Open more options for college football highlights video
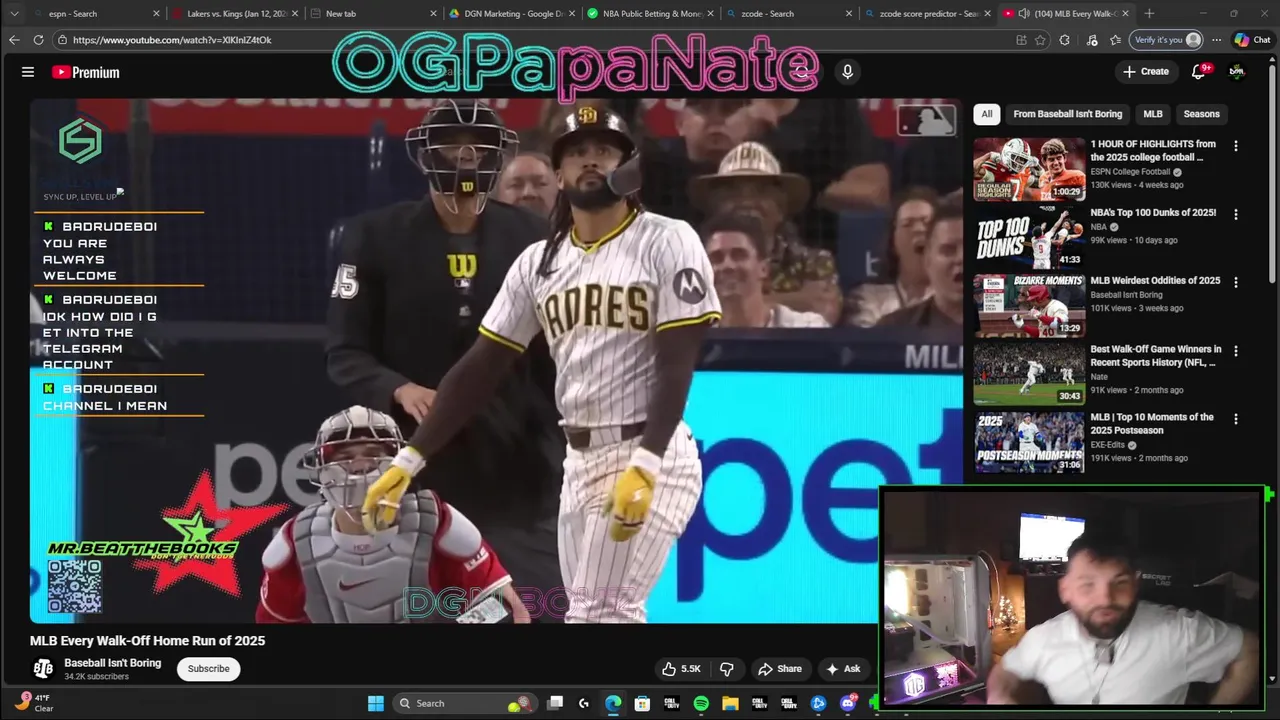1280x720 pixels. pyautogui.click(x=1235, y=146)
